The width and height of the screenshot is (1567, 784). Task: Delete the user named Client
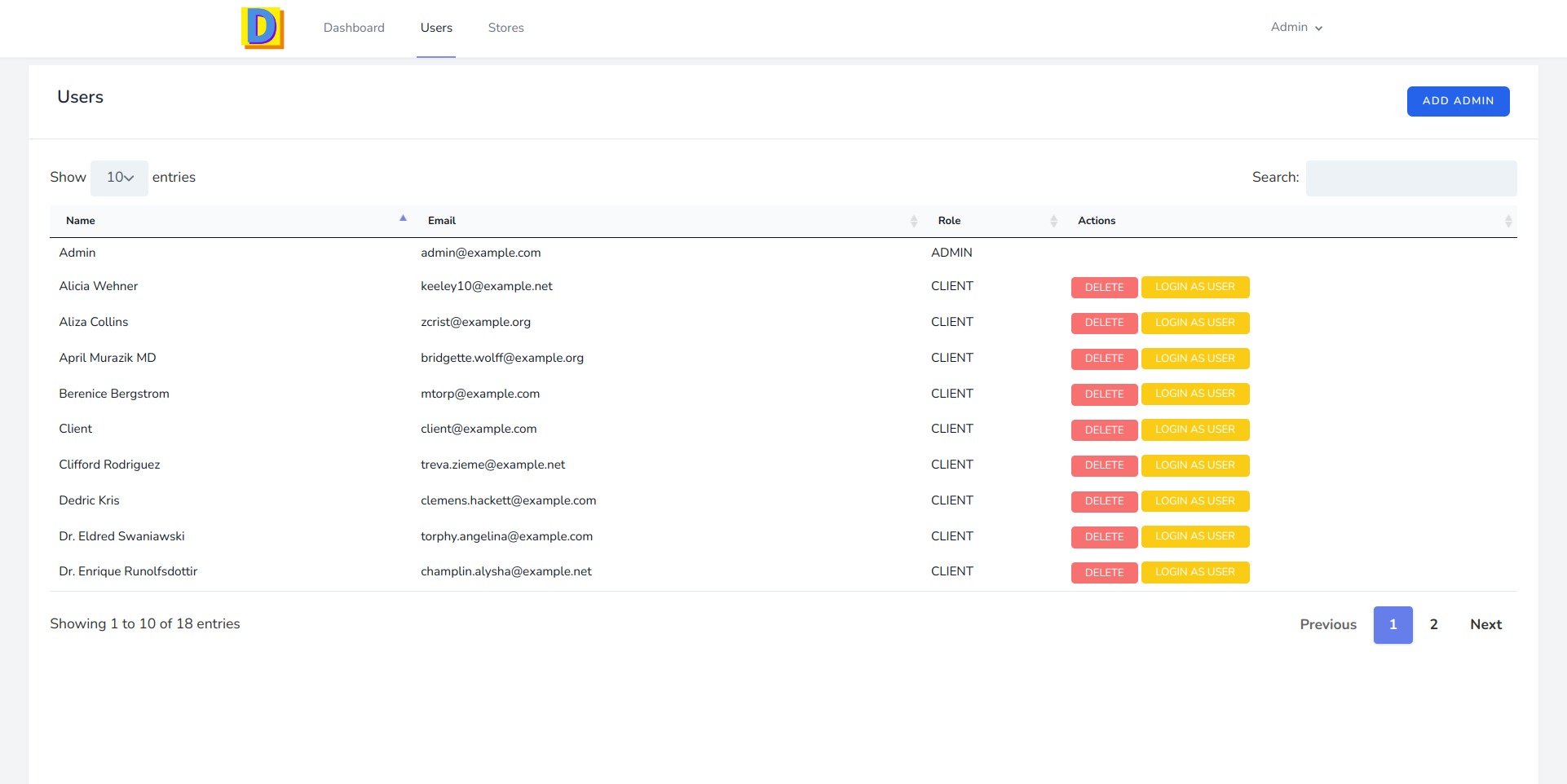[x=1104, y=429]
